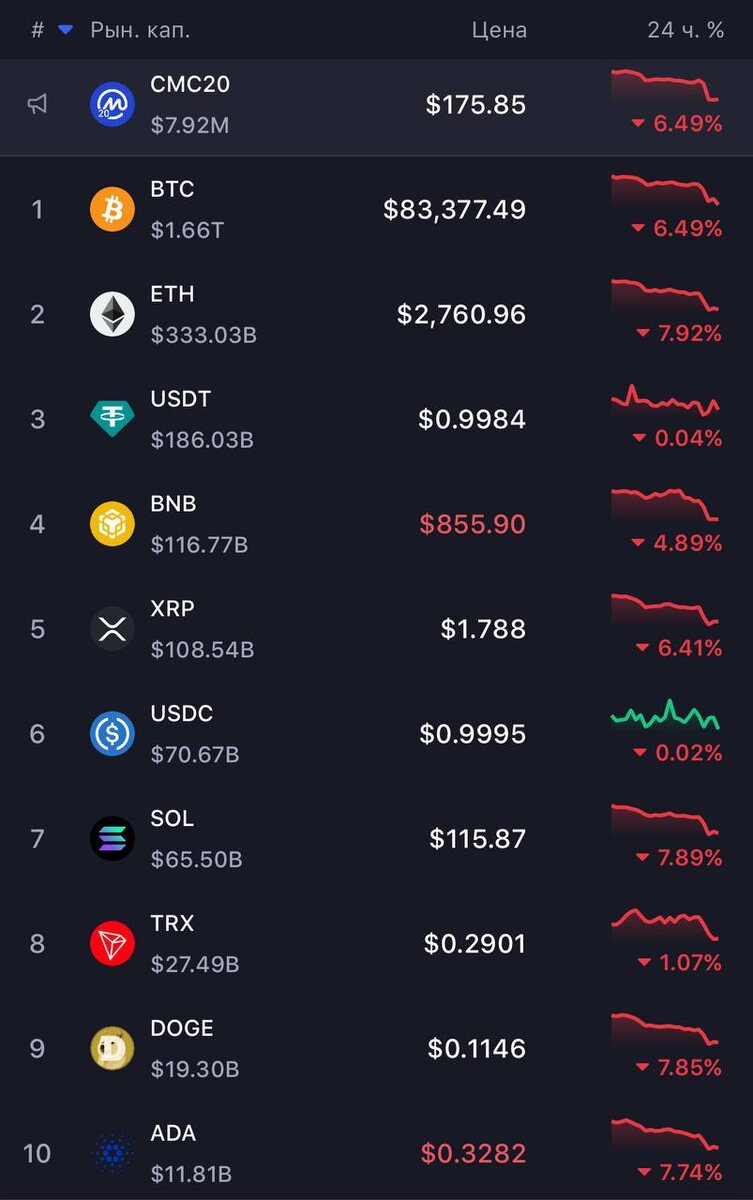Open the BTC row price $83,377.49
Screen dimensions: 753x1200
point(455,210)
